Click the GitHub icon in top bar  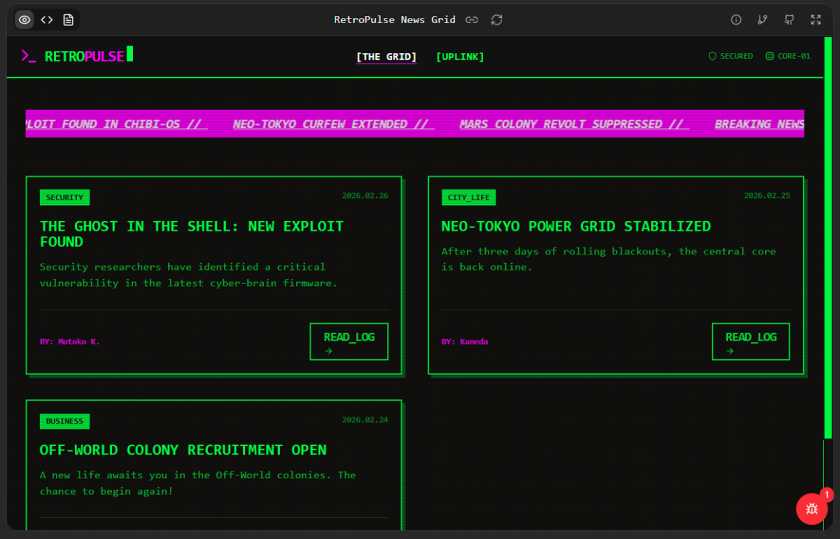tap(789, 20)
